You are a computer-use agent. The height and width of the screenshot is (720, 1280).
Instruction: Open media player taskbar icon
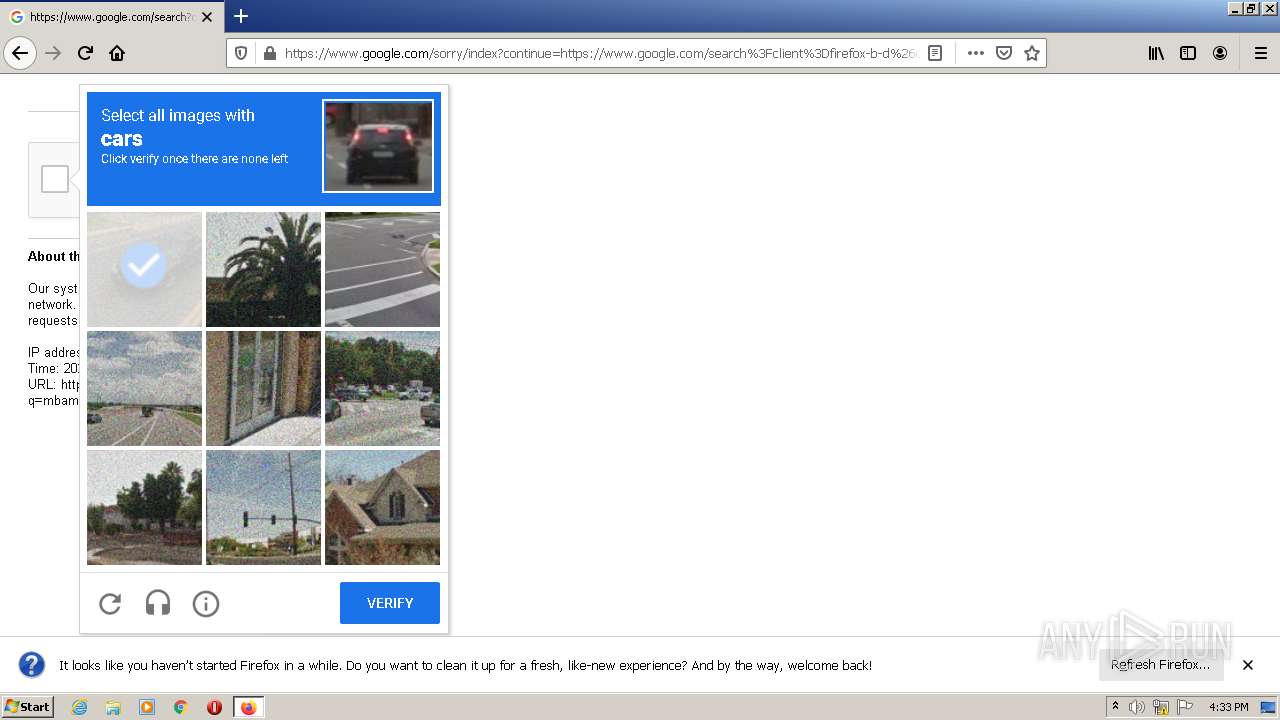147,707
